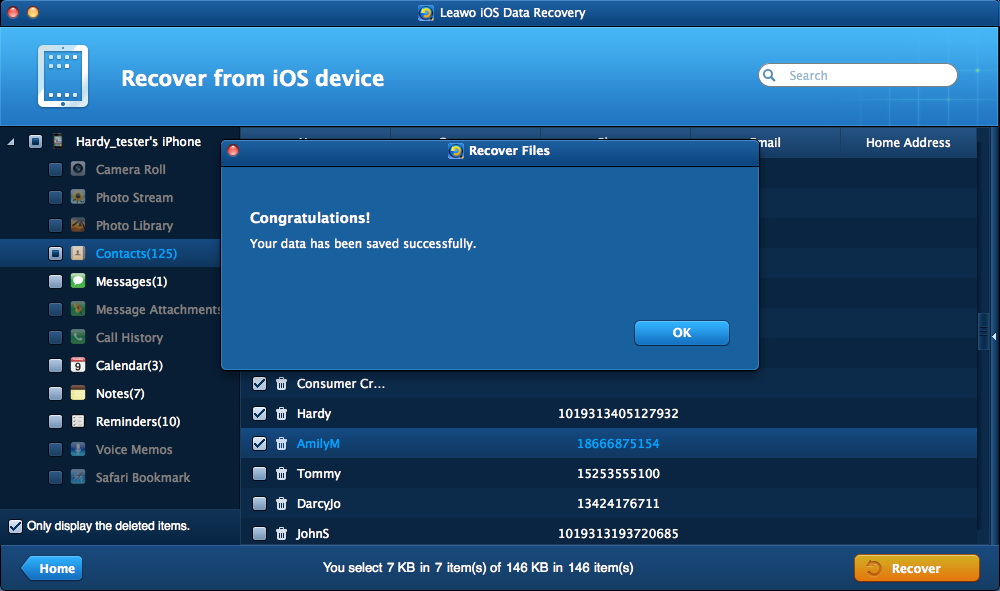Click the Calendar icon showing 9
1000x591 pixels.
coord(78,365)
